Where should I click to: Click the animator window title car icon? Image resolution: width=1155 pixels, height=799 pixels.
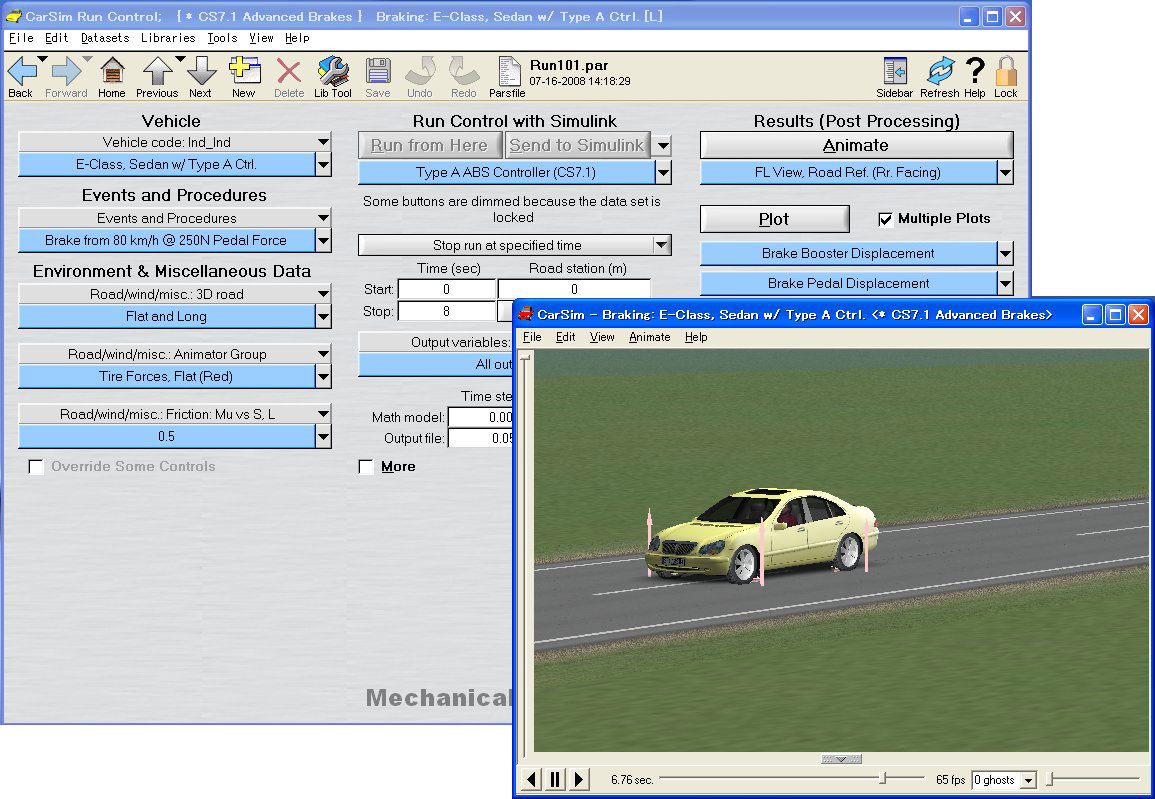click(x=525, y=314)
